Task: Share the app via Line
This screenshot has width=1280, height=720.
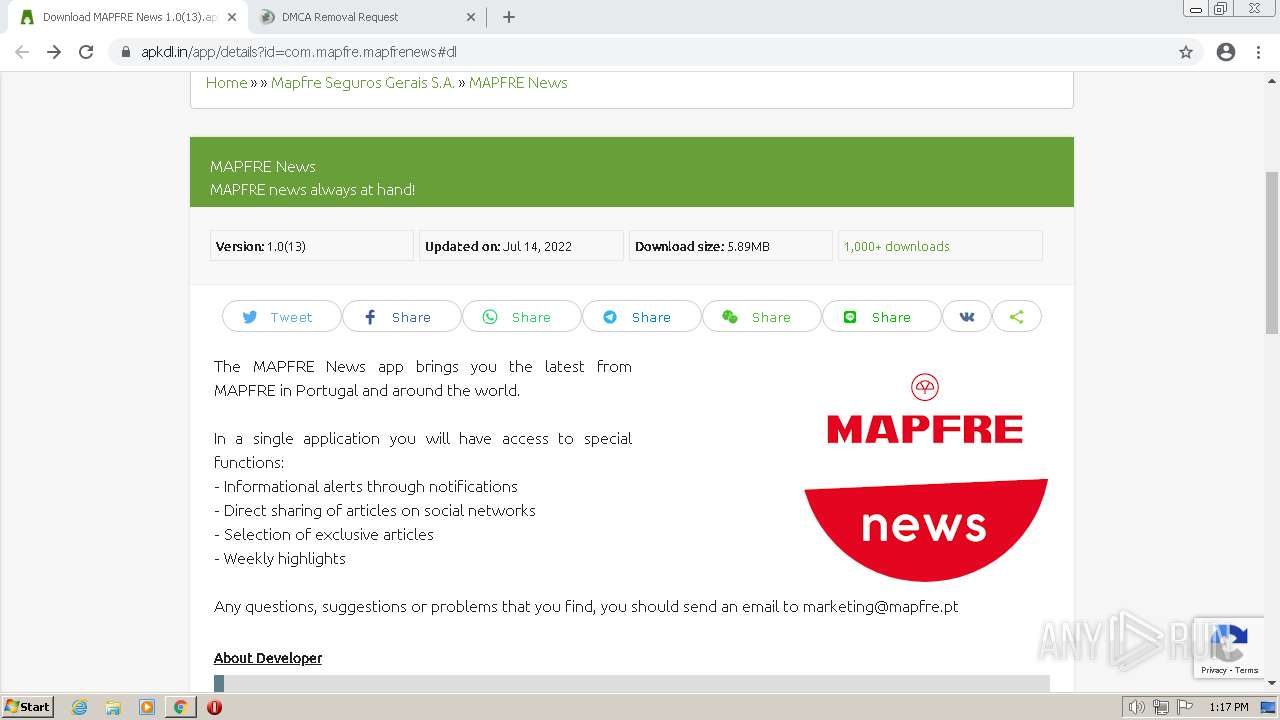Action: [881, 317]
